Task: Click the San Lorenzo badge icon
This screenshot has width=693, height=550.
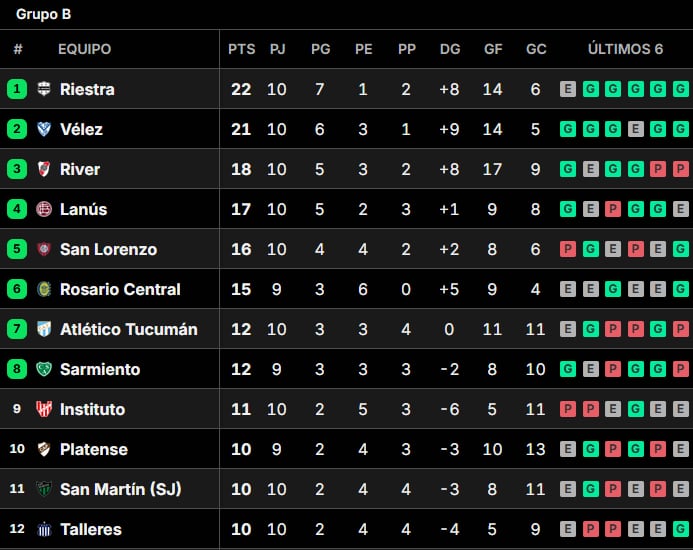Action: 44,249
